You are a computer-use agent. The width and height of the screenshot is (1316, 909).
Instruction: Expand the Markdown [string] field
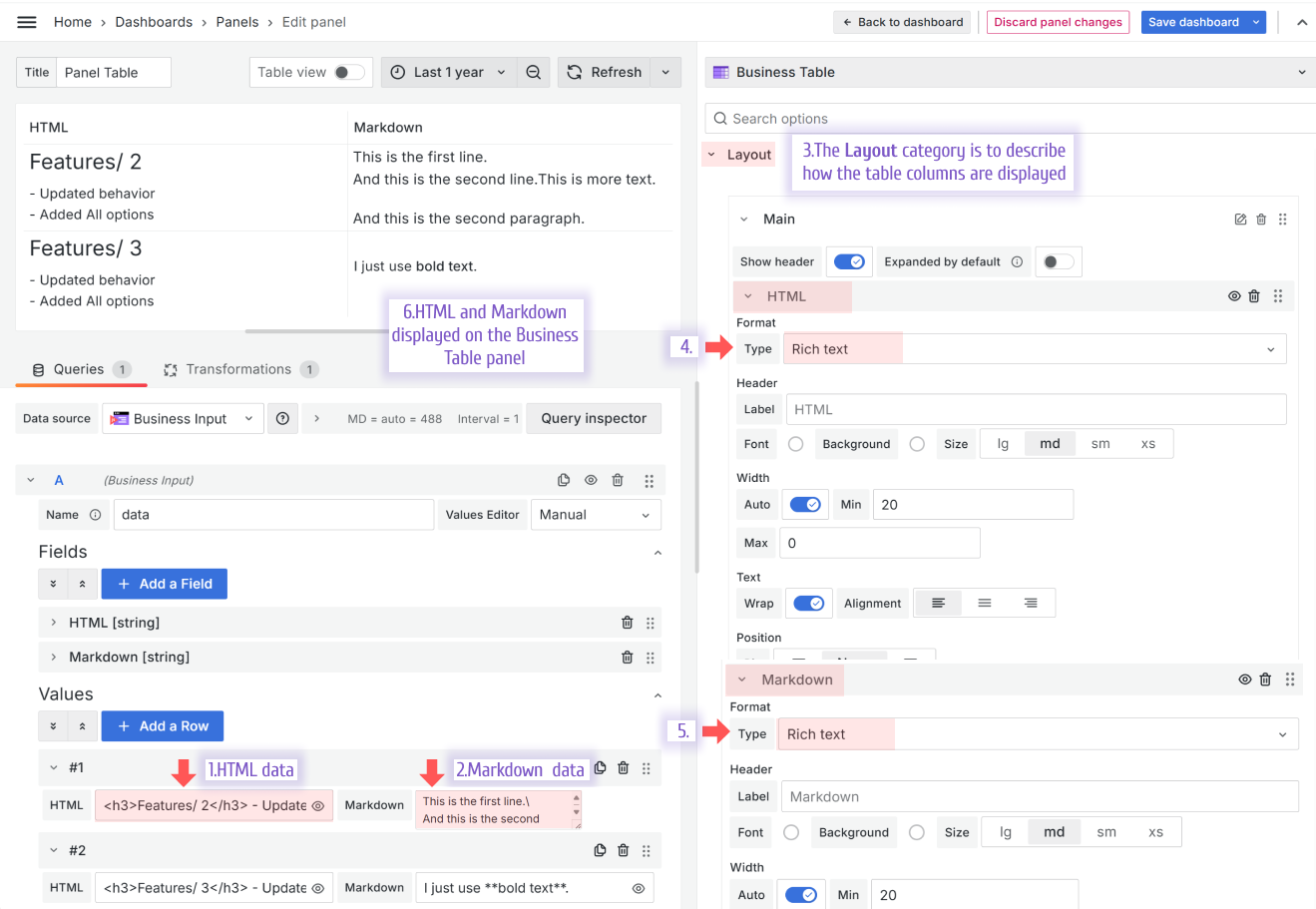[x=53, y=658]
